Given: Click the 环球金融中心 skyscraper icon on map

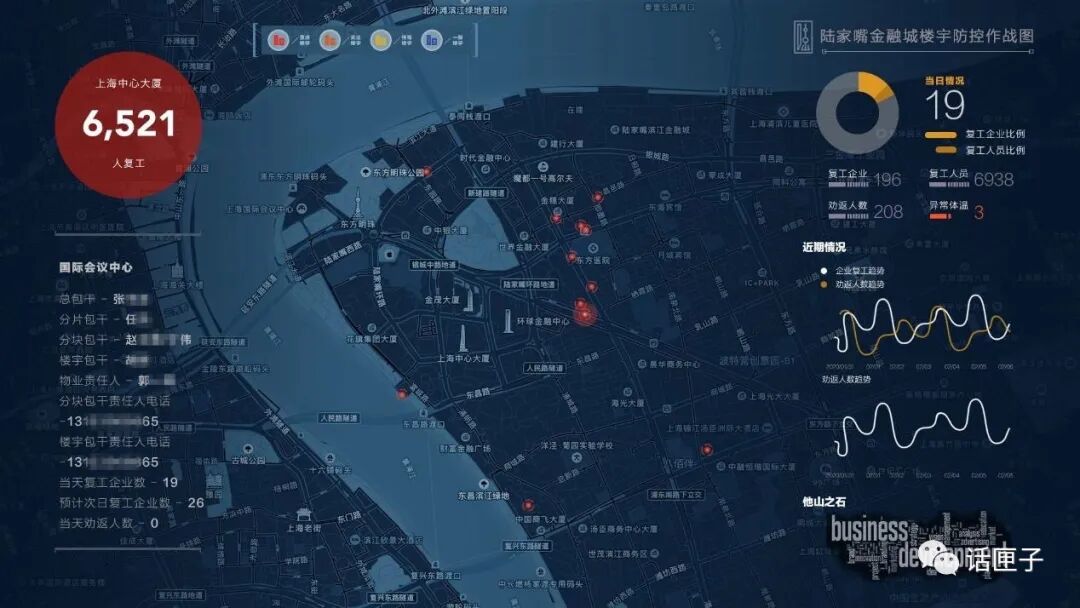Looking at the screenshot, I should point(508,321).
